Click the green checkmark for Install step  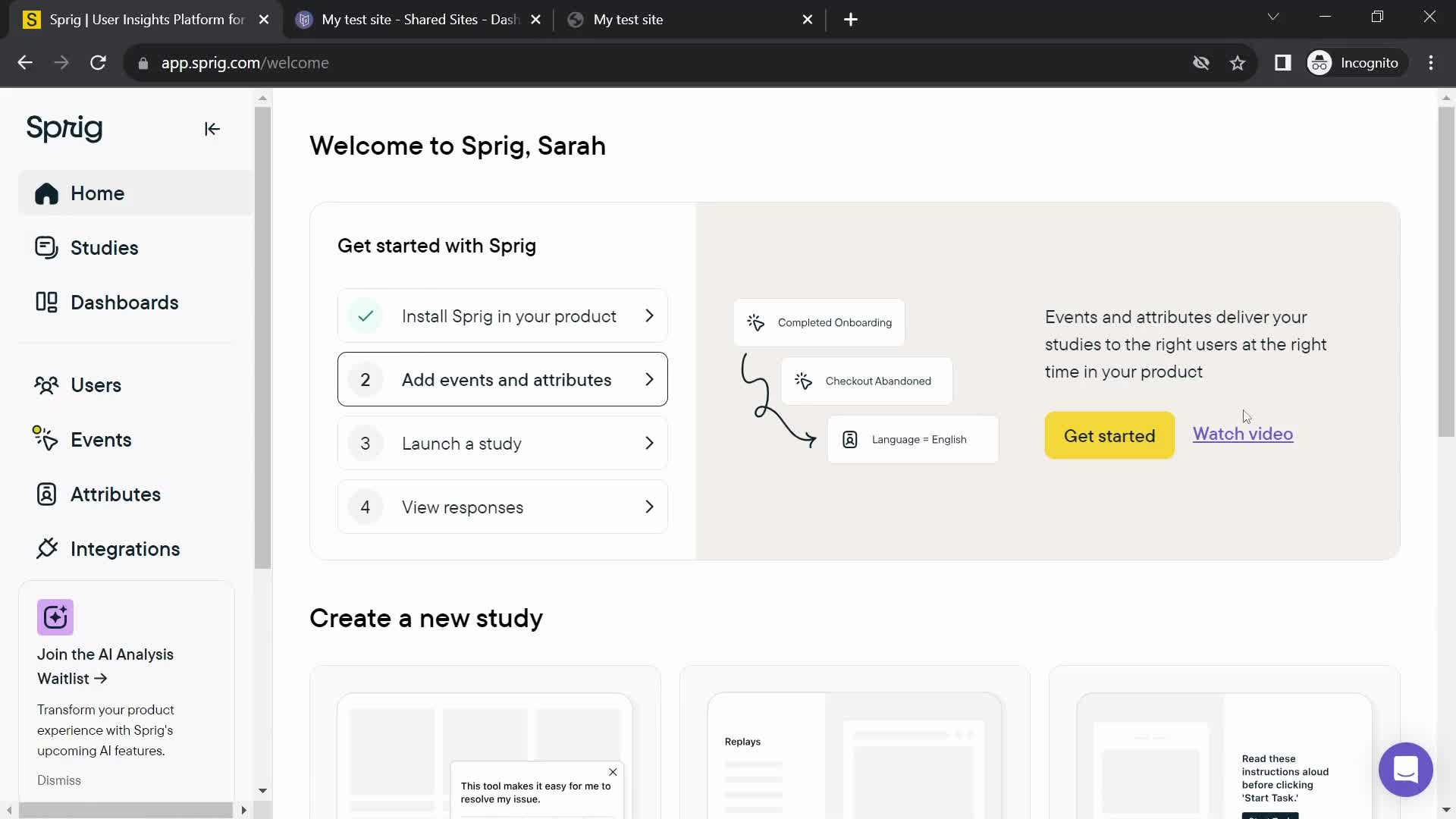366,316
